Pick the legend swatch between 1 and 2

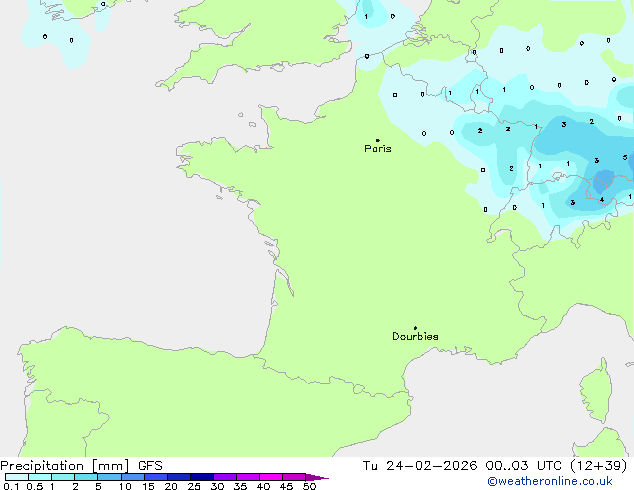(x=63, y=477)
